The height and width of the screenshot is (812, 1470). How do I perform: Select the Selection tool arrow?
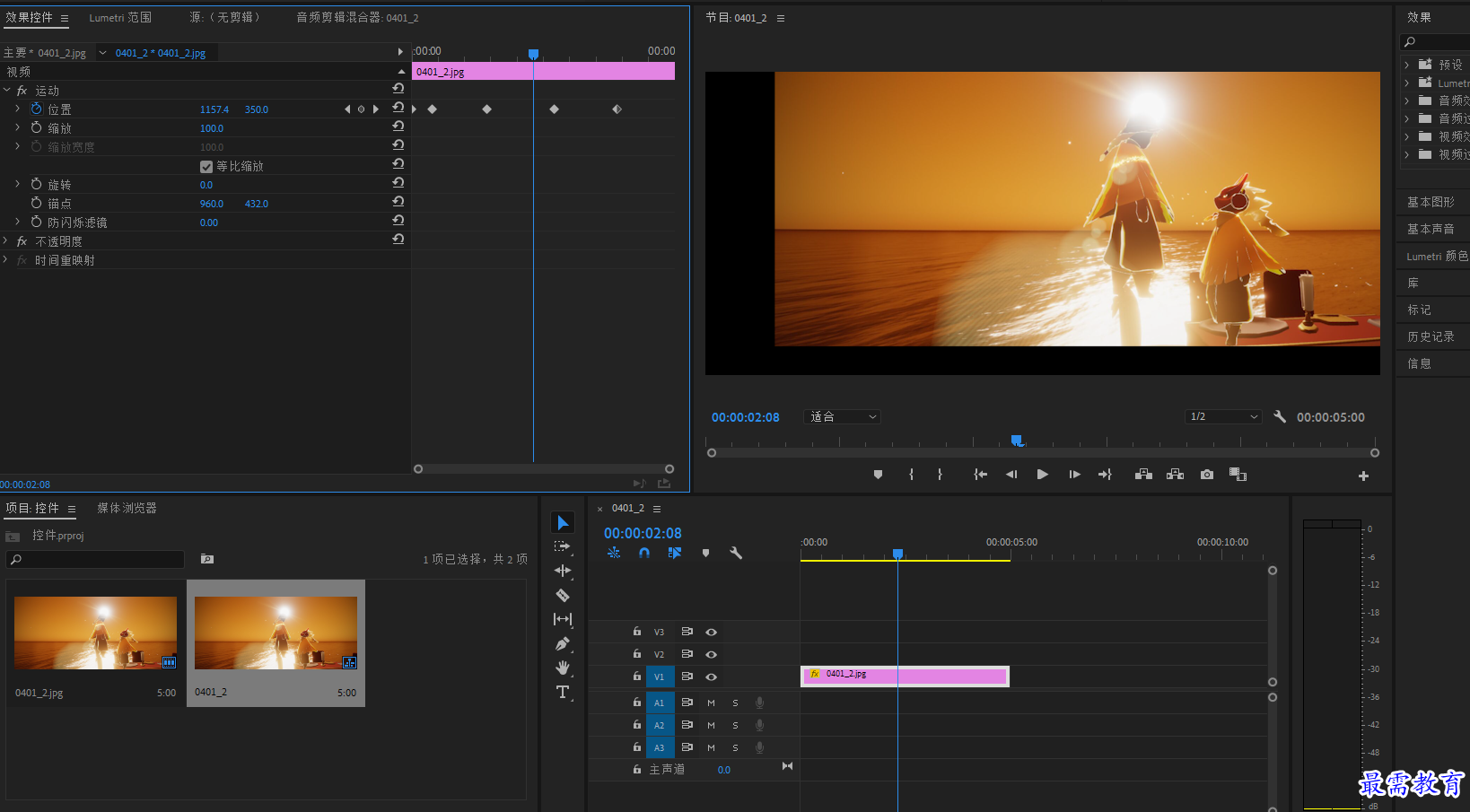(563, 523)
